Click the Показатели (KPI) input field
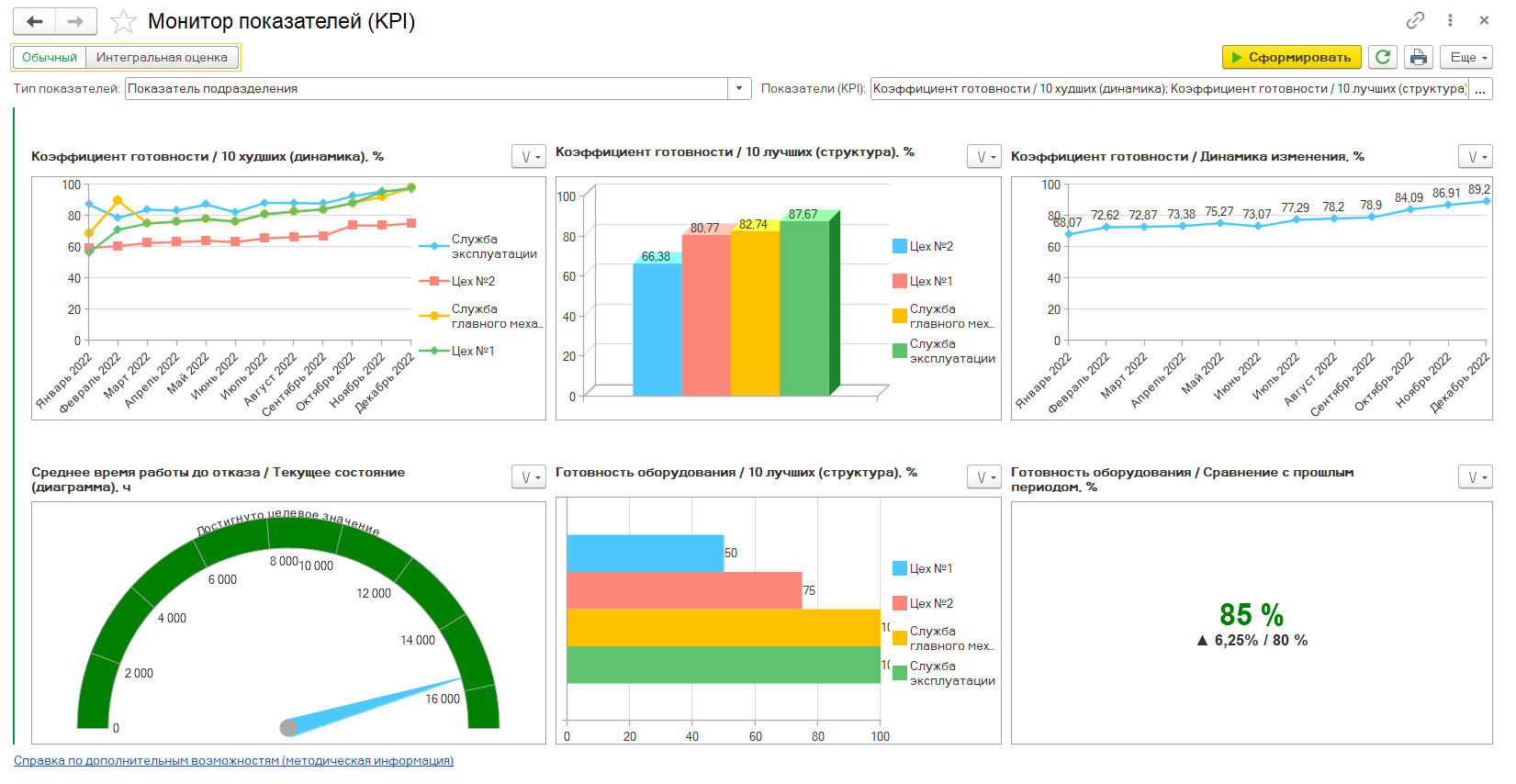Image resolution: width=1516 pixels, height=784 pixels. coord(1169,88)
